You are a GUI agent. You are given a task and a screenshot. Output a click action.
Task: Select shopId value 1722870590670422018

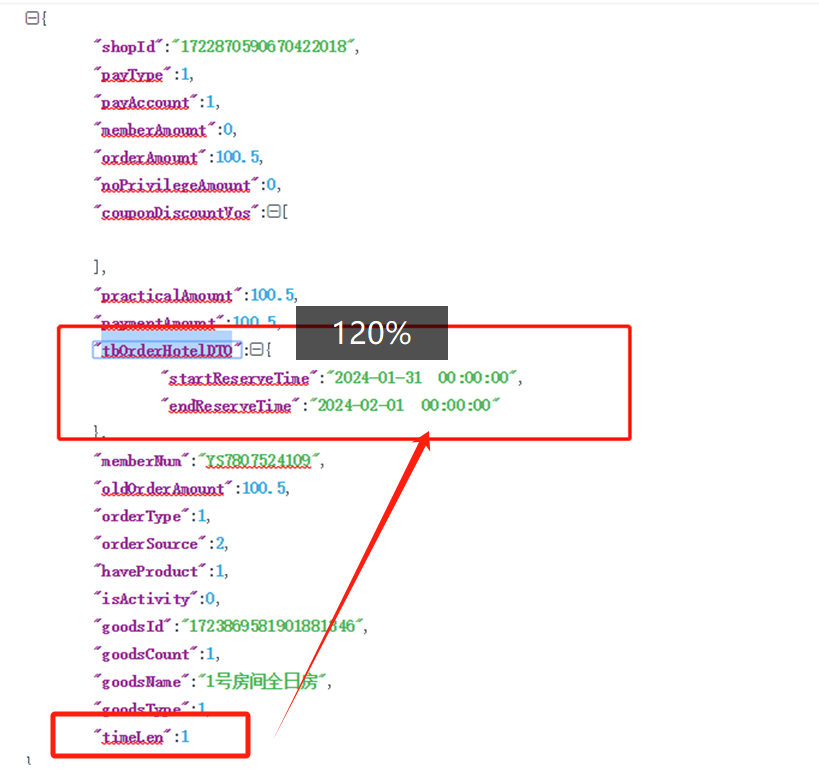click(264, 46)
